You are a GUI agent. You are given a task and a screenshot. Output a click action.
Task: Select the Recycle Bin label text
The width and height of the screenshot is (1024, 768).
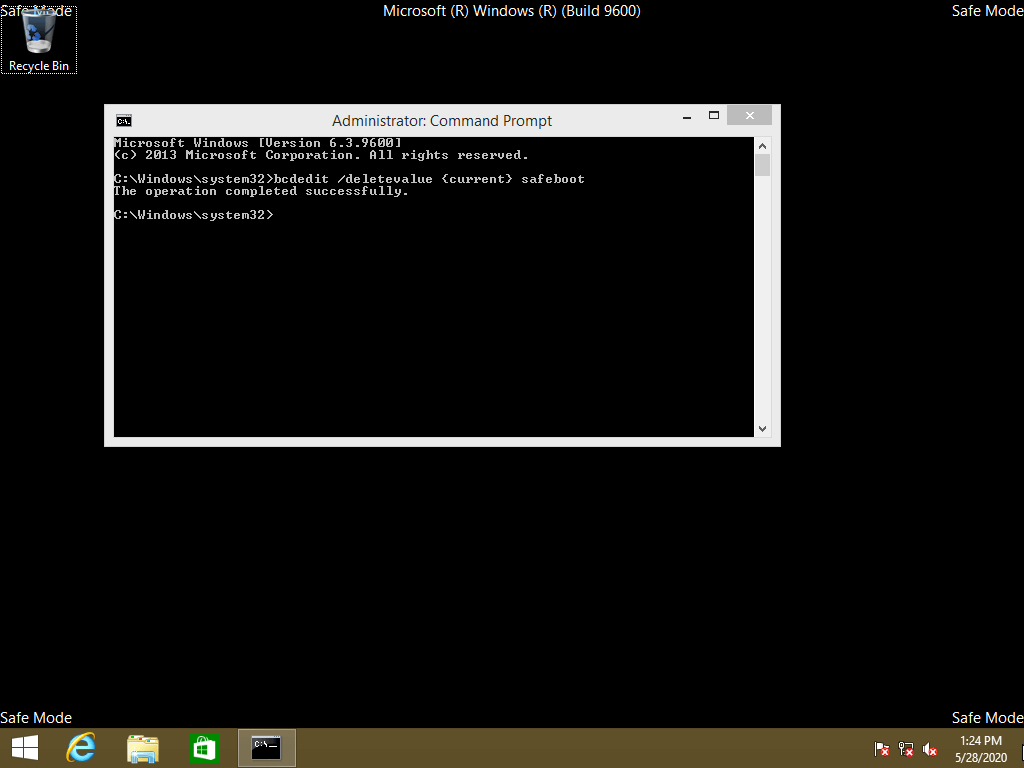tap(38, 66)
